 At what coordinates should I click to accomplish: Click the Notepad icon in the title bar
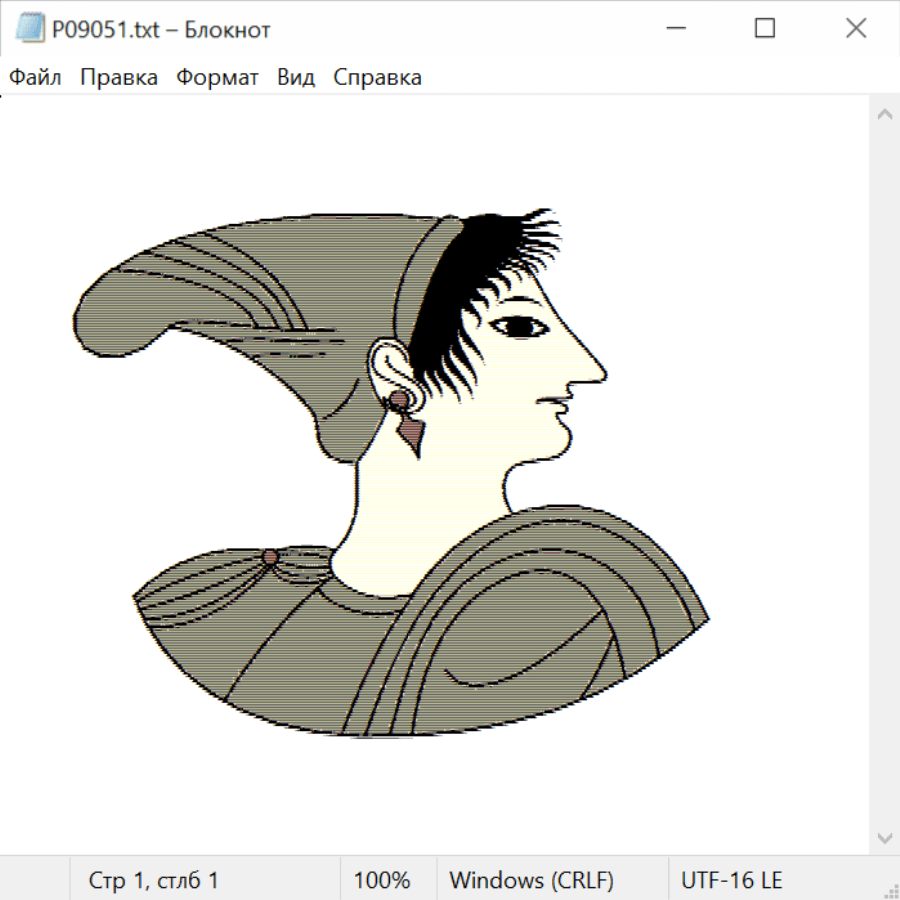tap(30, 29)
